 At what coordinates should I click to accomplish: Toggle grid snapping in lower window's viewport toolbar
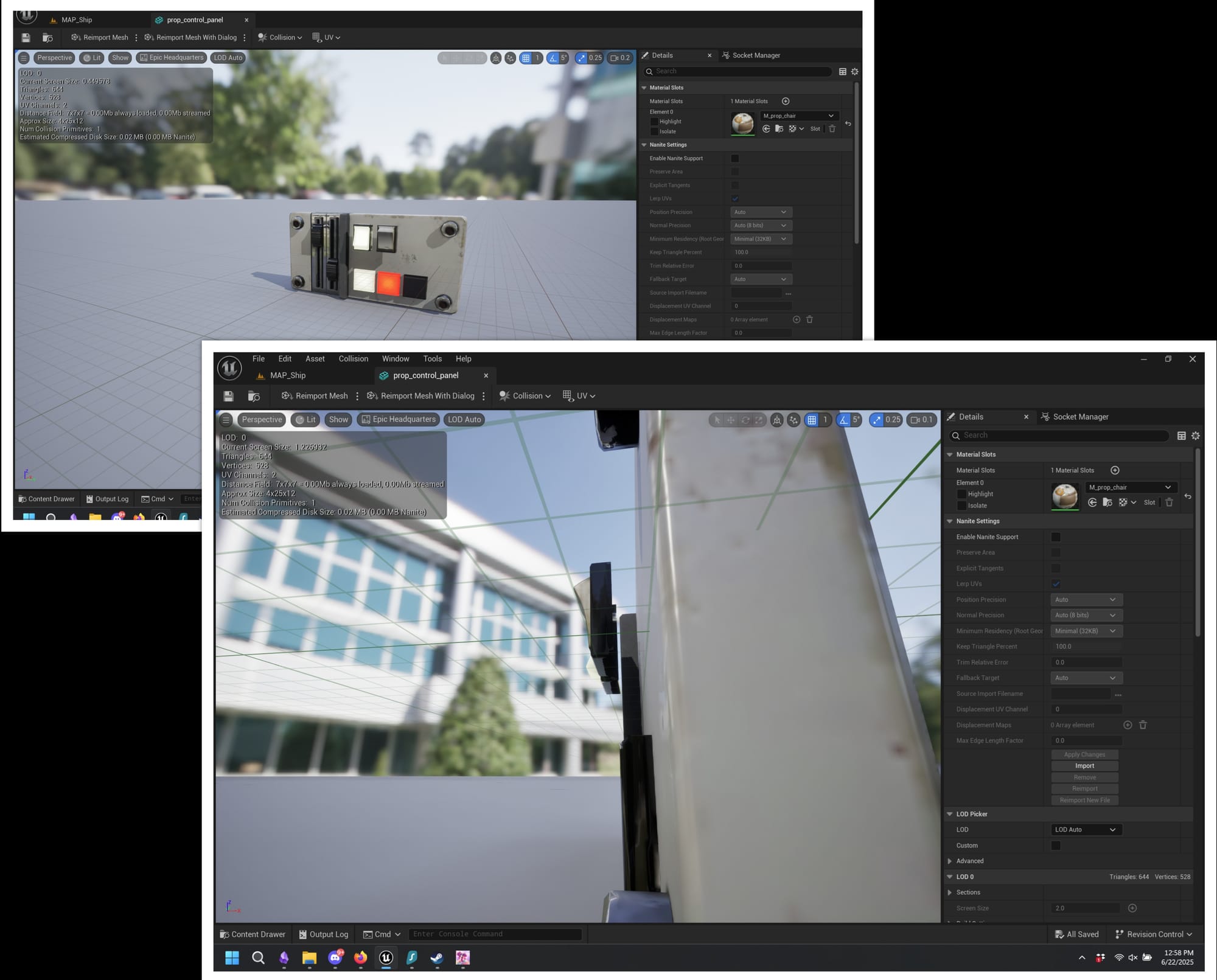pyautogui.click(x=812, y=420)
